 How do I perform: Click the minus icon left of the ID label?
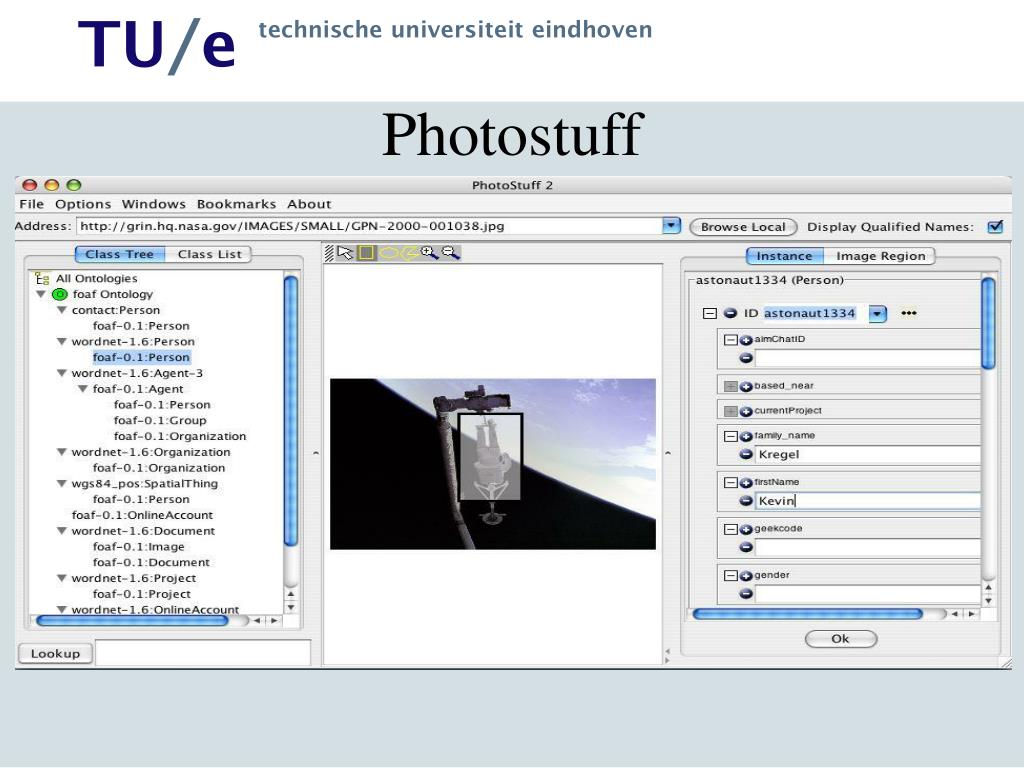pos(730,313)
